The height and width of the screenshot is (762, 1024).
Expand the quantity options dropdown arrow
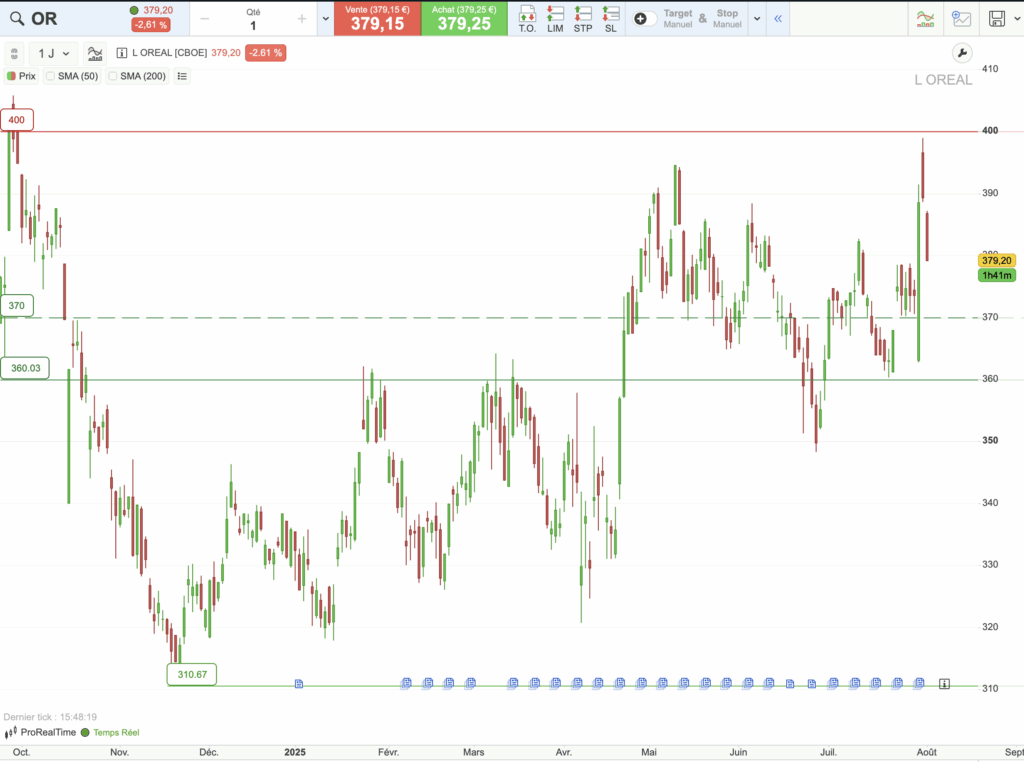326,19
